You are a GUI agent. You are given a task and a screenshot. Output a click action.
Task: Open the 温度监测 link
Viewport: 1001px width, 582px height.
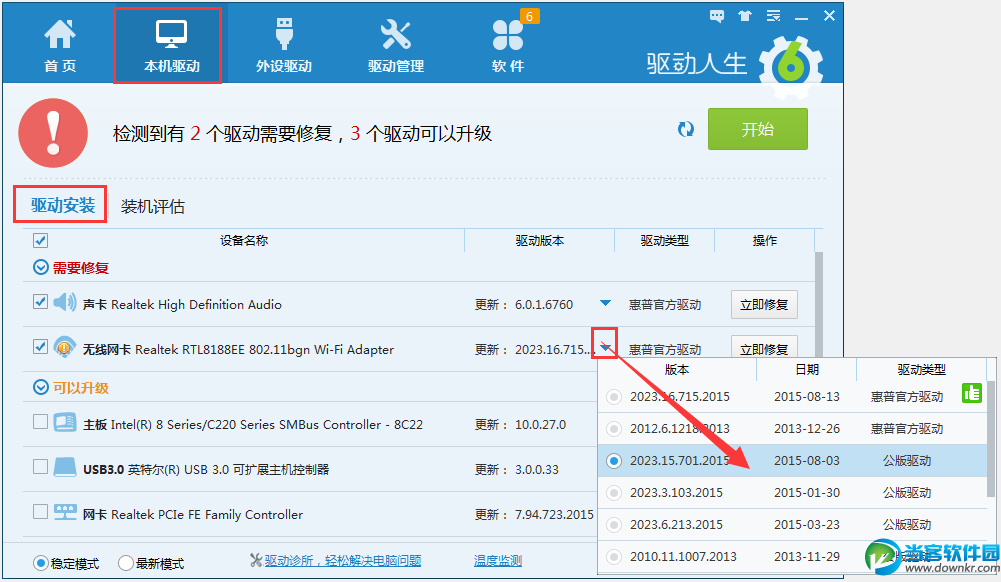click(498, 560)
